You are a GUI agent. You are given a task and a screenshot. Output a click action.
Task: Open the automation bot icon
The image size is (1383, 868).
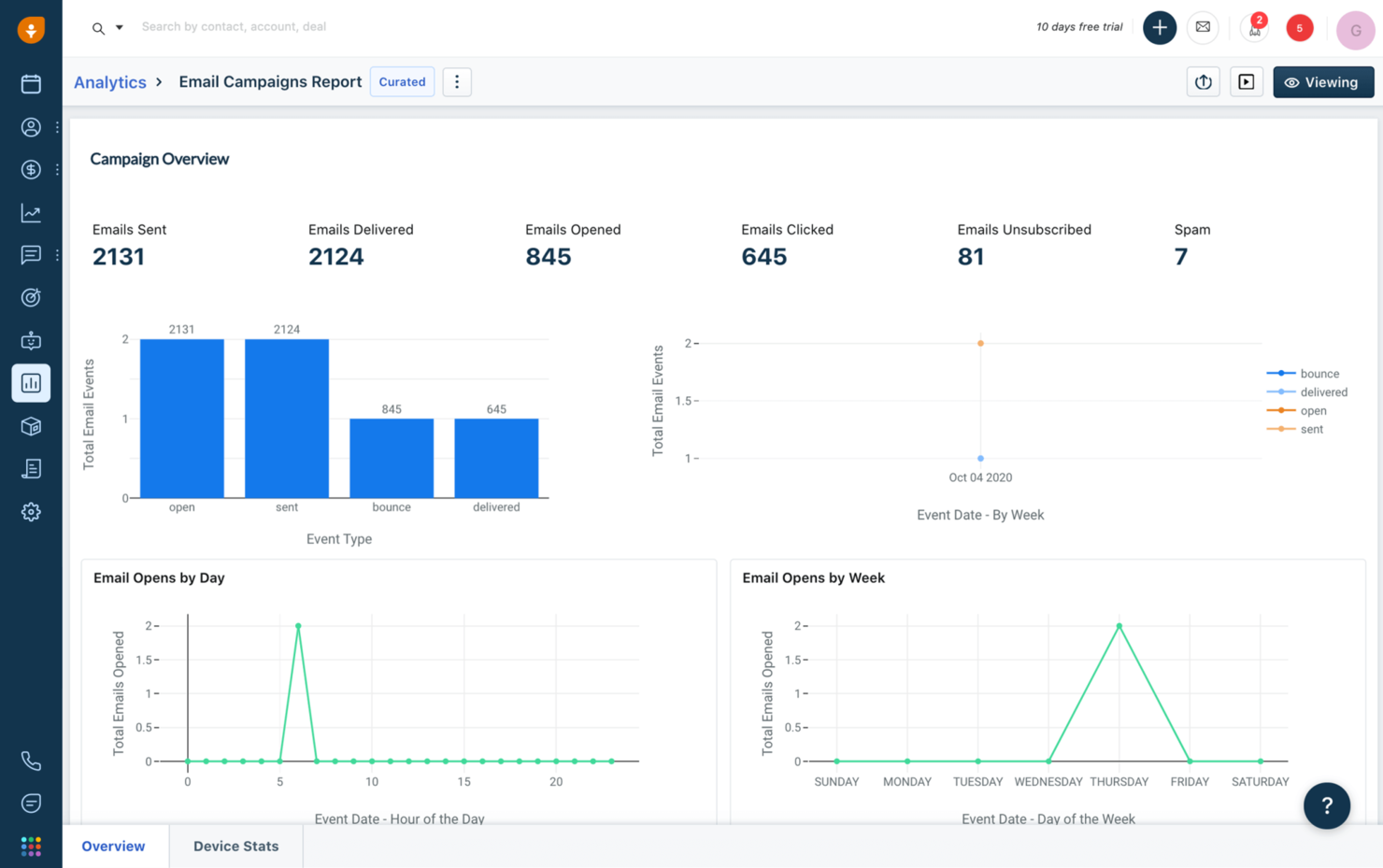point(31,340)
